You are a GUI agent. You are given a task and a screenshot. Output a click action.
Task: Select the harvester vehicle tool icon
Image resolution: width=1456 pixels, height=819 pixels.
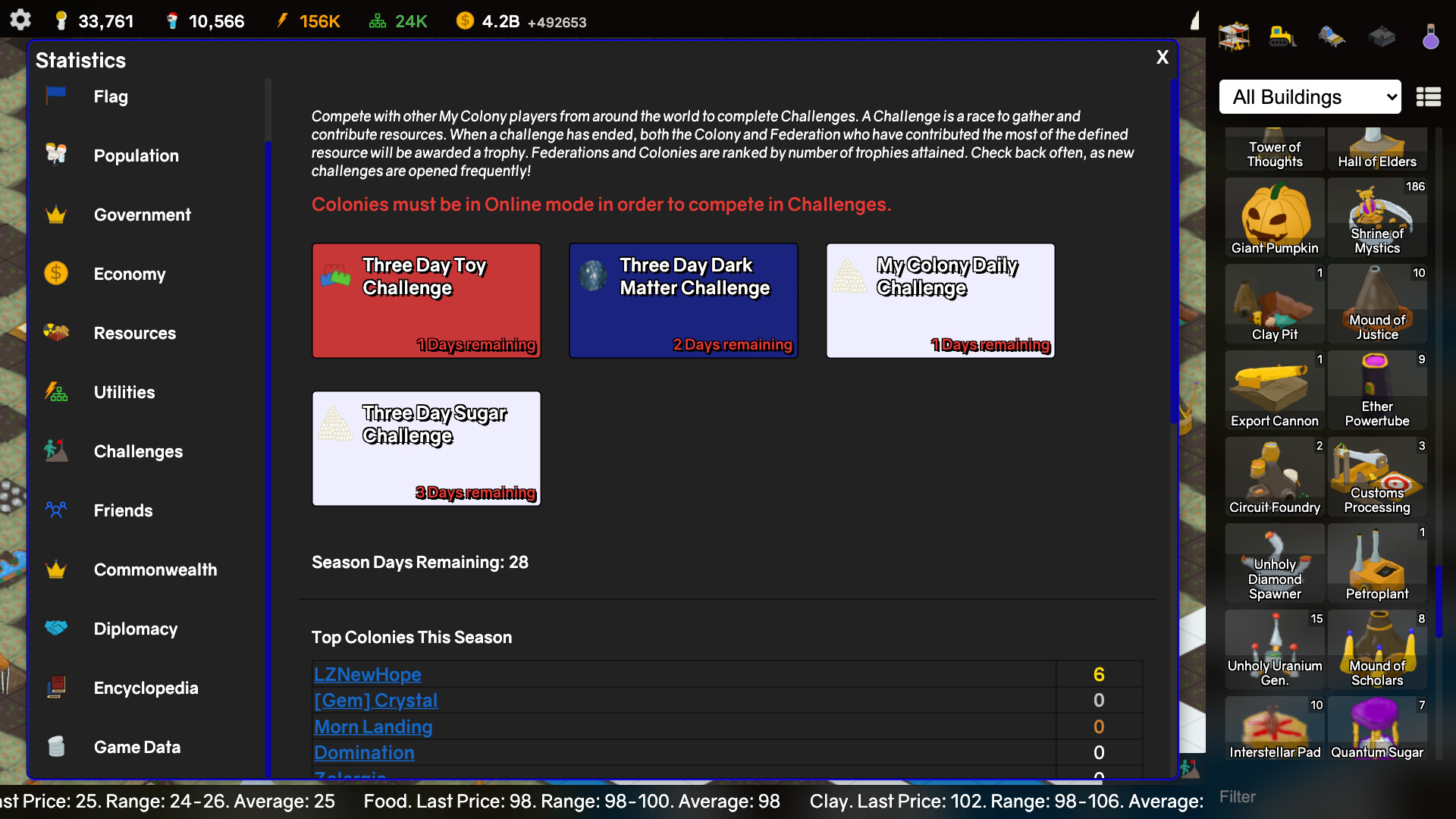[x=1332, y=36]
